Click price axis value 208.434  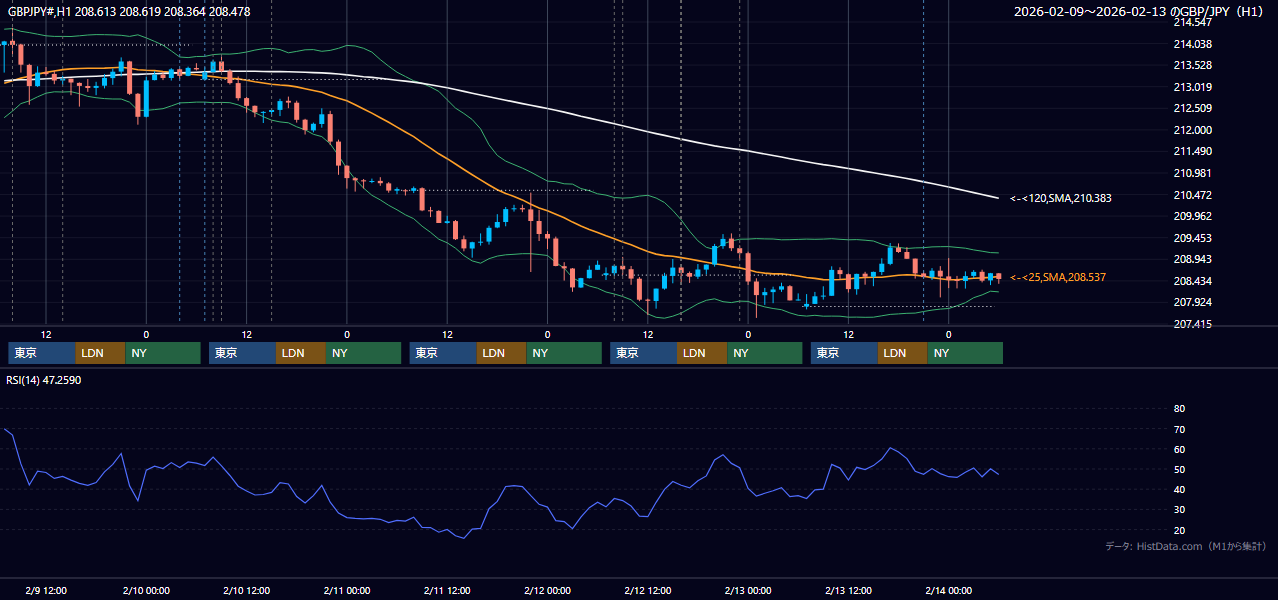point(1192,281)
